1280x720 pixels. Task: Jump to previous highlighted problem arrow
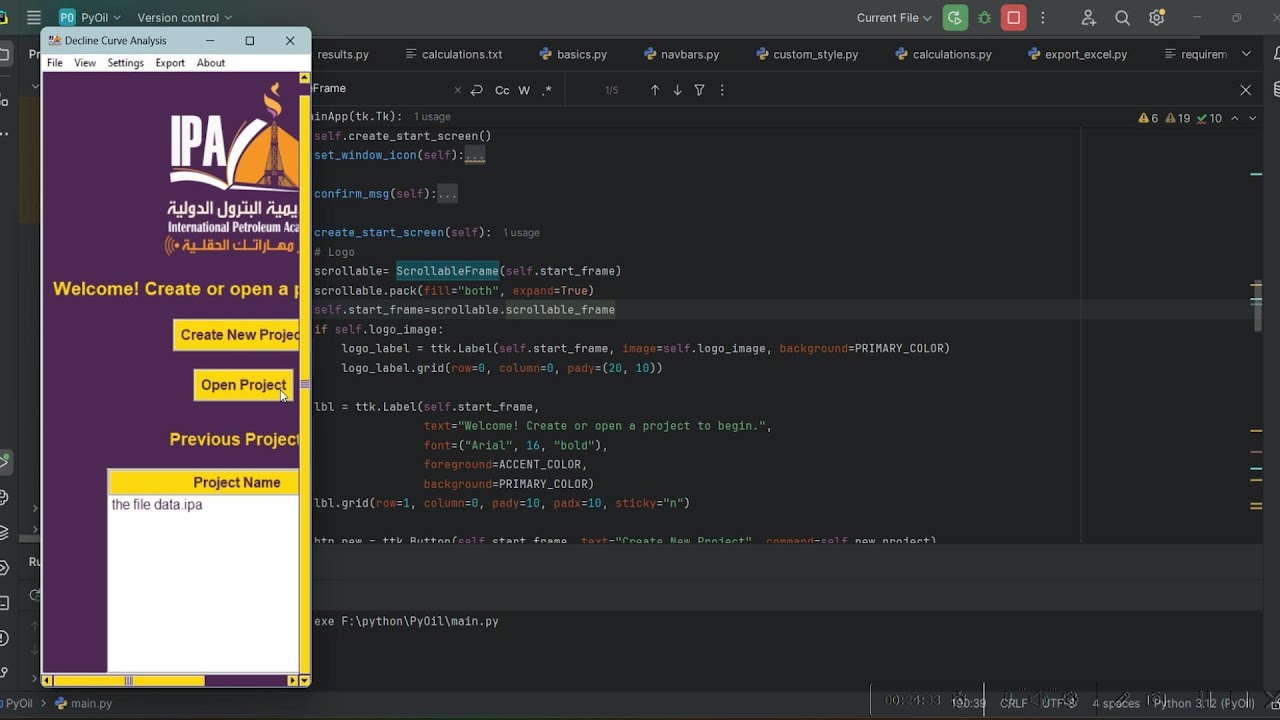pyautogui.click(x=1234, y=118)
